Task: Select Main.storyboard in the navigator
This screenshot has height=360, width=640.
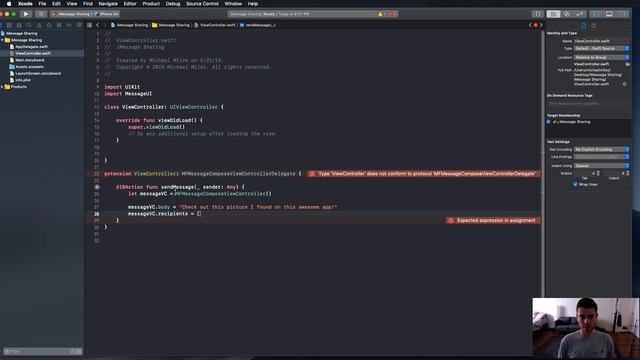Action: pos(29,60)
